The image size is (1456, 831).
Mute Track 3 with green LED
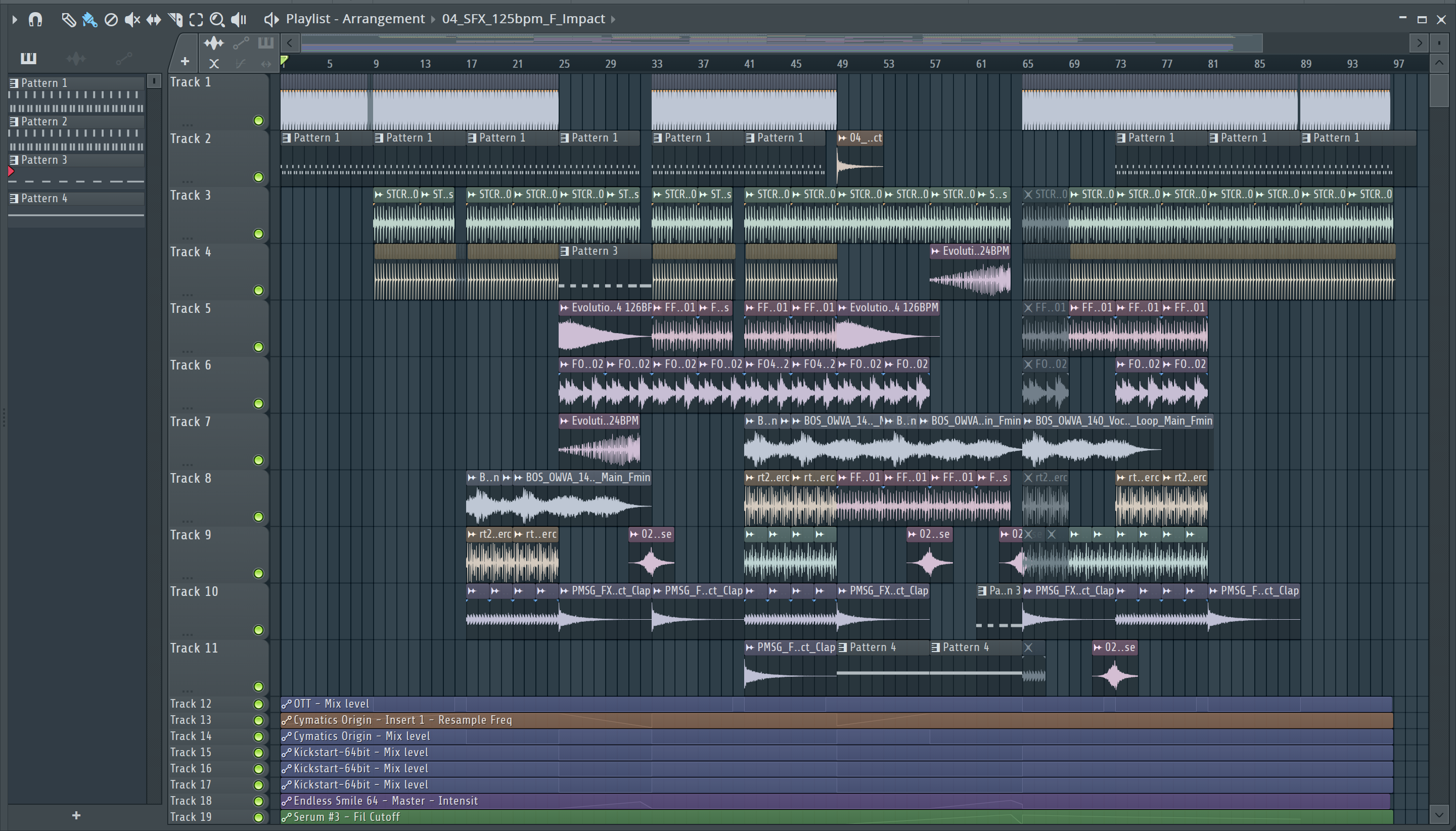click(x=258, y=234)
